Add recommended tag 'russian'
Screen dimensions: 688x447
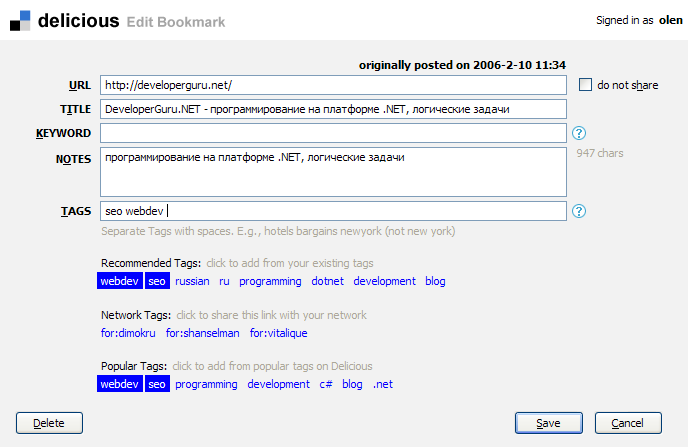point(192,282)
